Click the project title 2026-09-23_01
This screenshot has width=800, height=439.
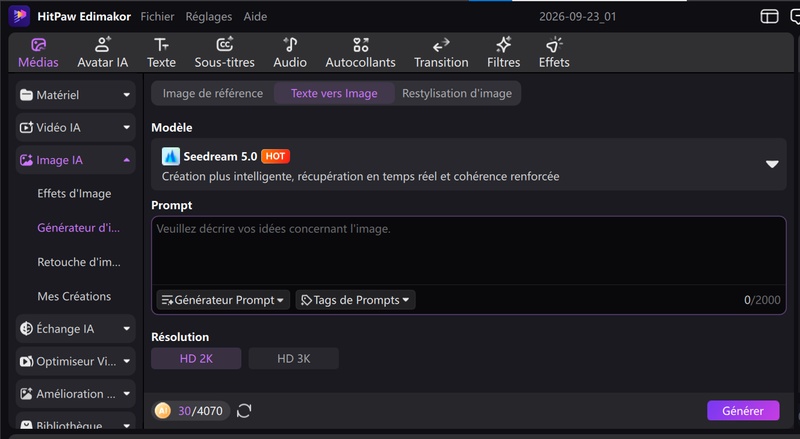[578, 16]
